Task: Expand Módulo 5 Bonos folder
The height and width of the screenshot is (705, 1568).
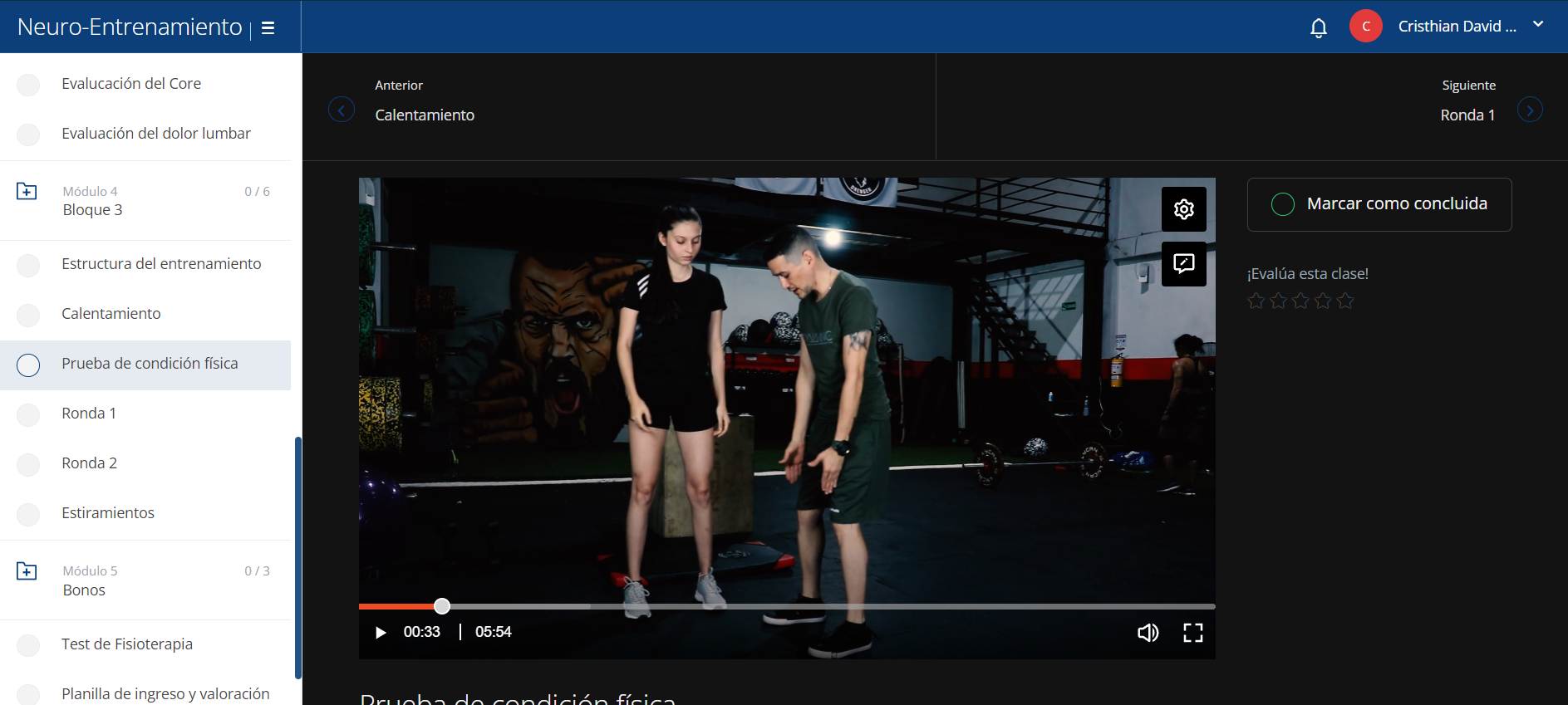Action: pyautogui.click(x=27, y=571)
